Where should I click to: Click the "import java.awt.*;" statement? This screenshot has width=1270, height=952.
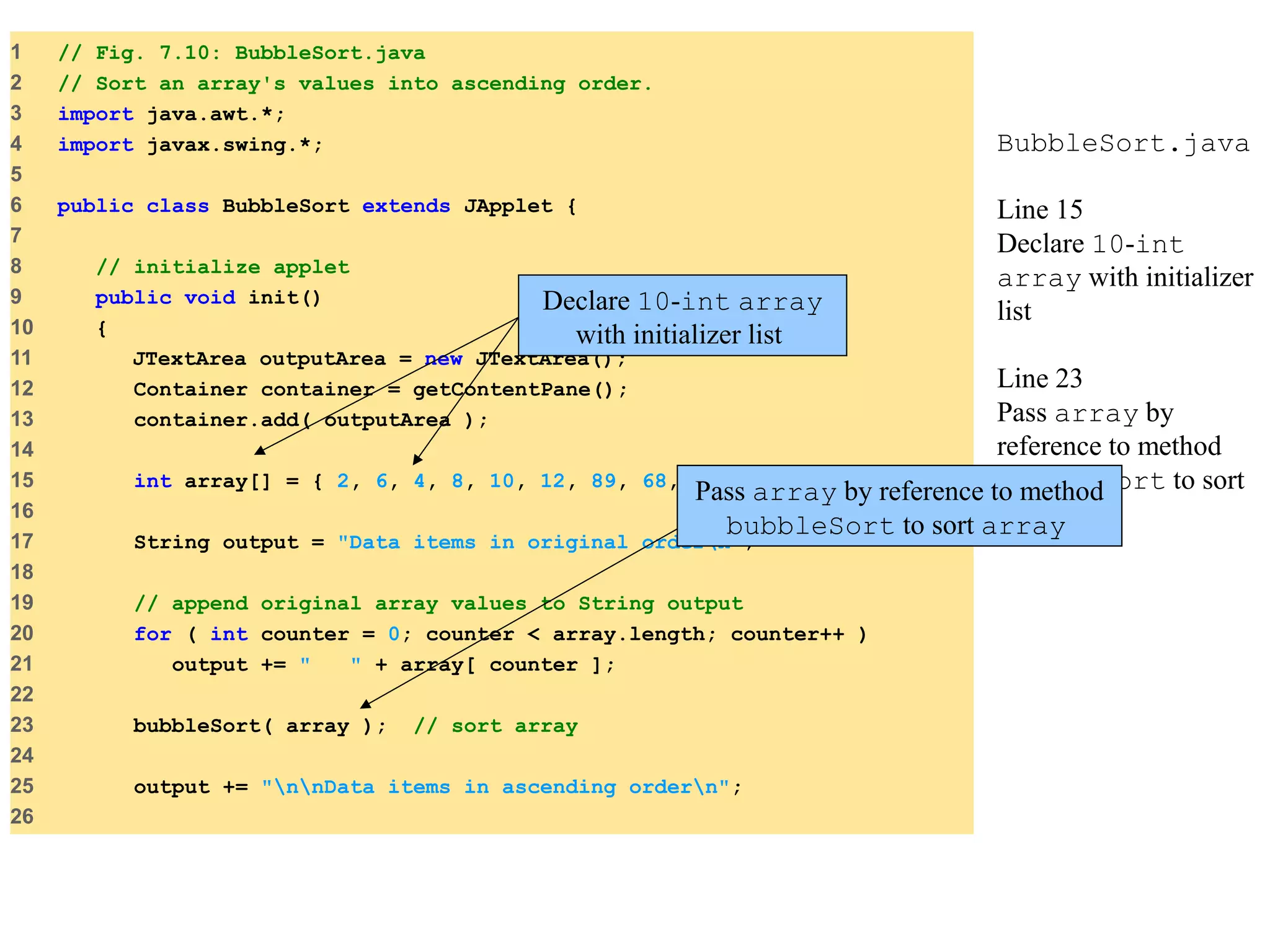171,114
